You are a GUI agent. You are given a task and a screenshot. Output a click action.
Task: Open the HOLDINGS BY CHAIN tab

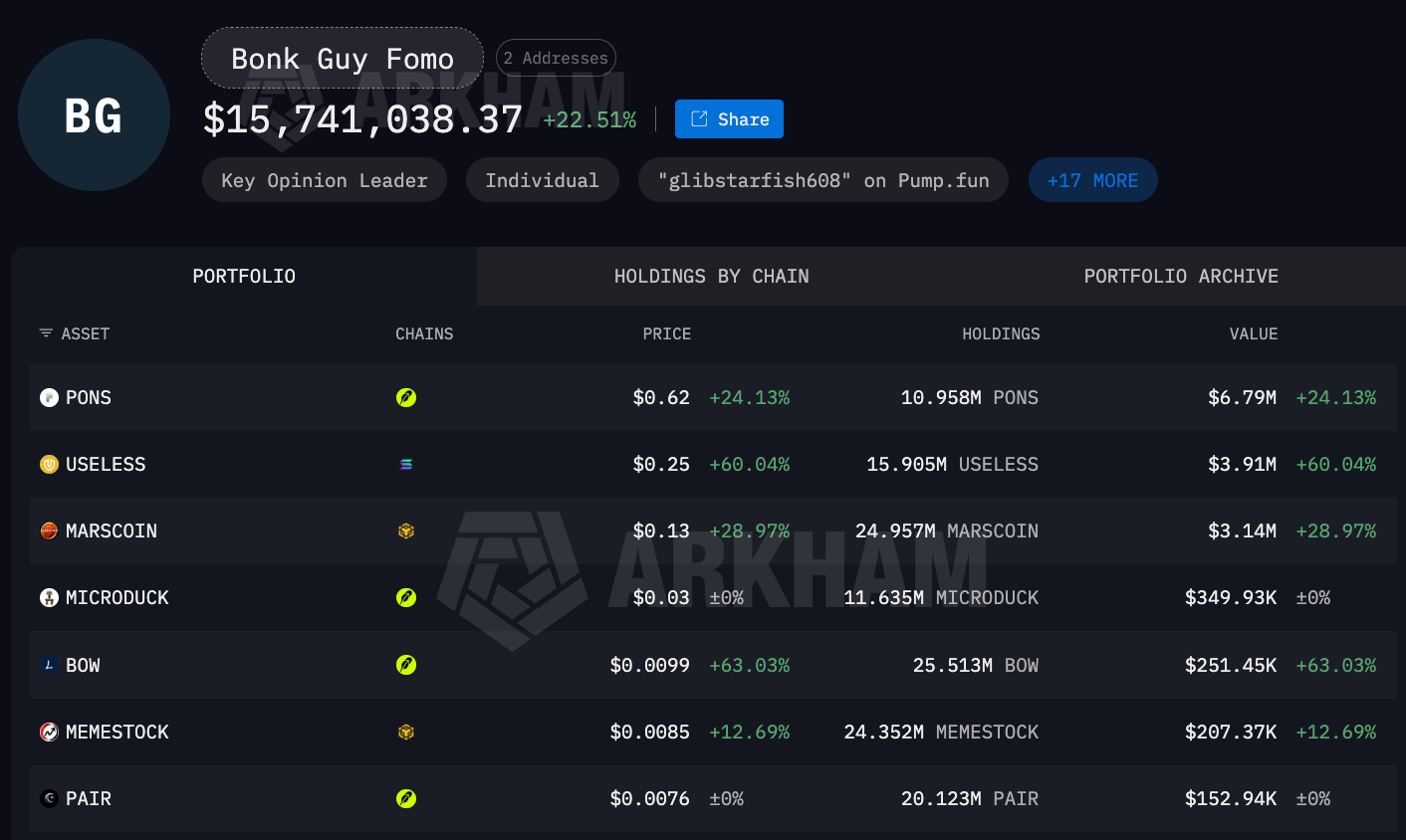(x=711, y=276)
